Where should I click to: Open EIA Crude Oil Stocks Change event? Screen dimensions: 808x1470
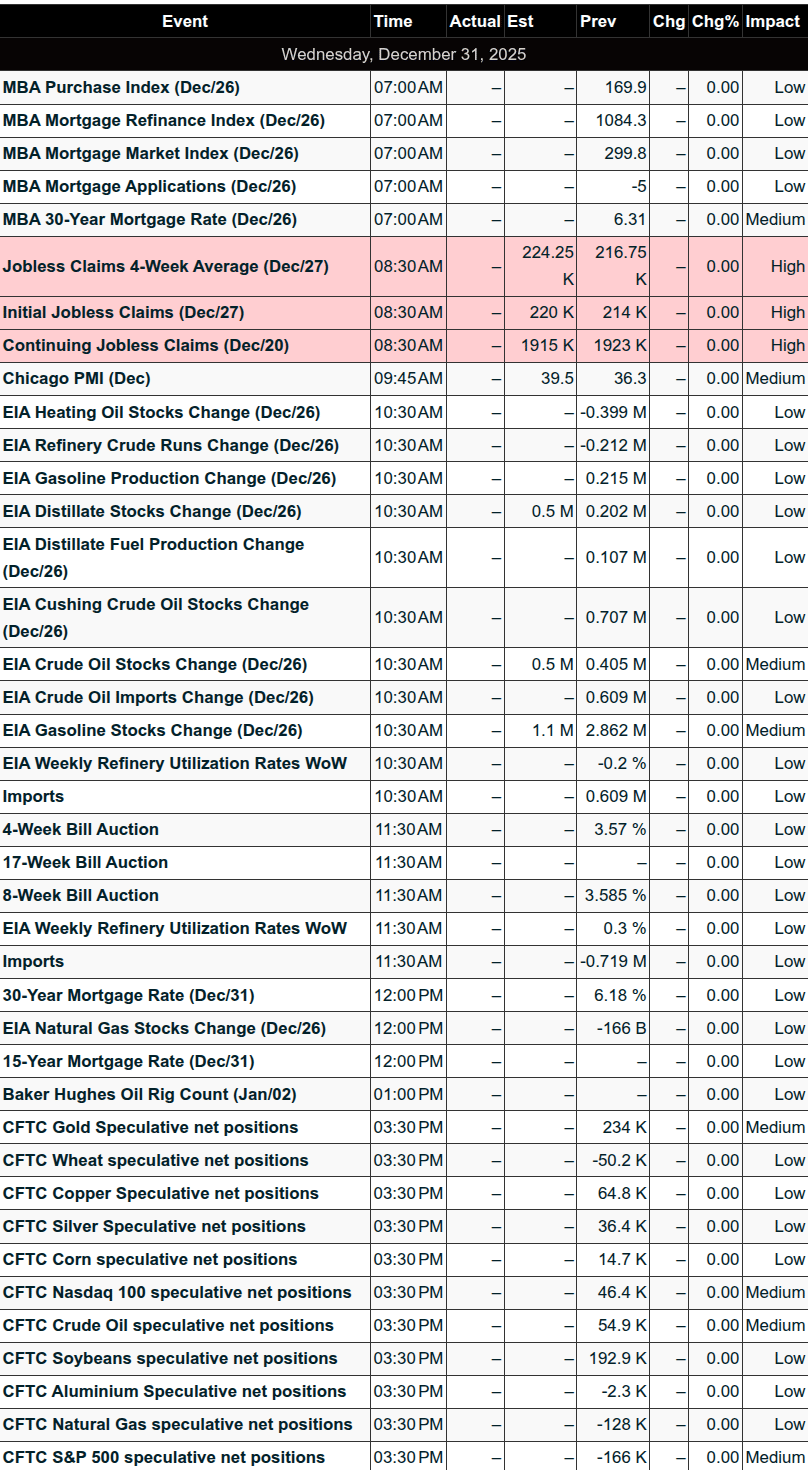tap(155, 664)
